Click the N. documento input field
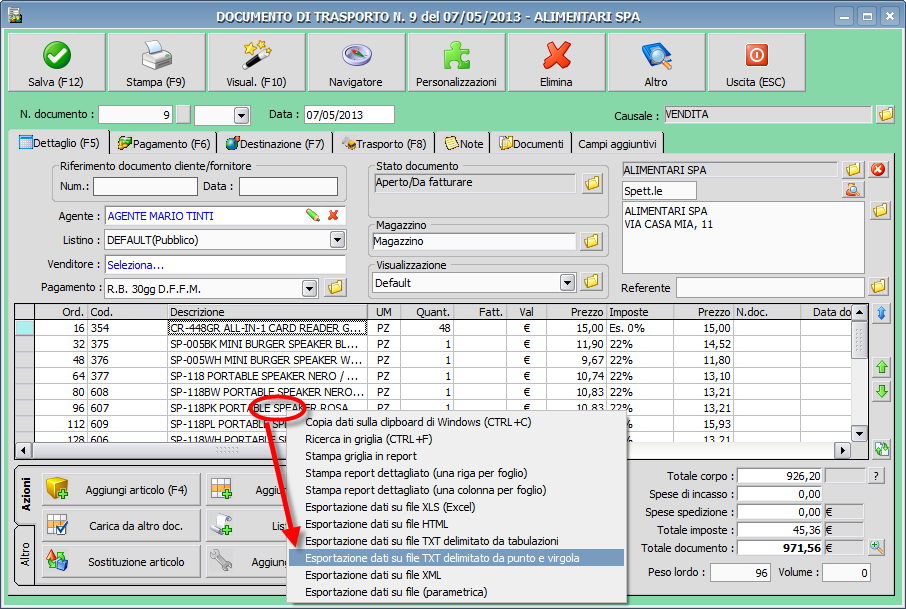This screenshot has height=609, width=906. pyautogui.click(x=136, y=114)
